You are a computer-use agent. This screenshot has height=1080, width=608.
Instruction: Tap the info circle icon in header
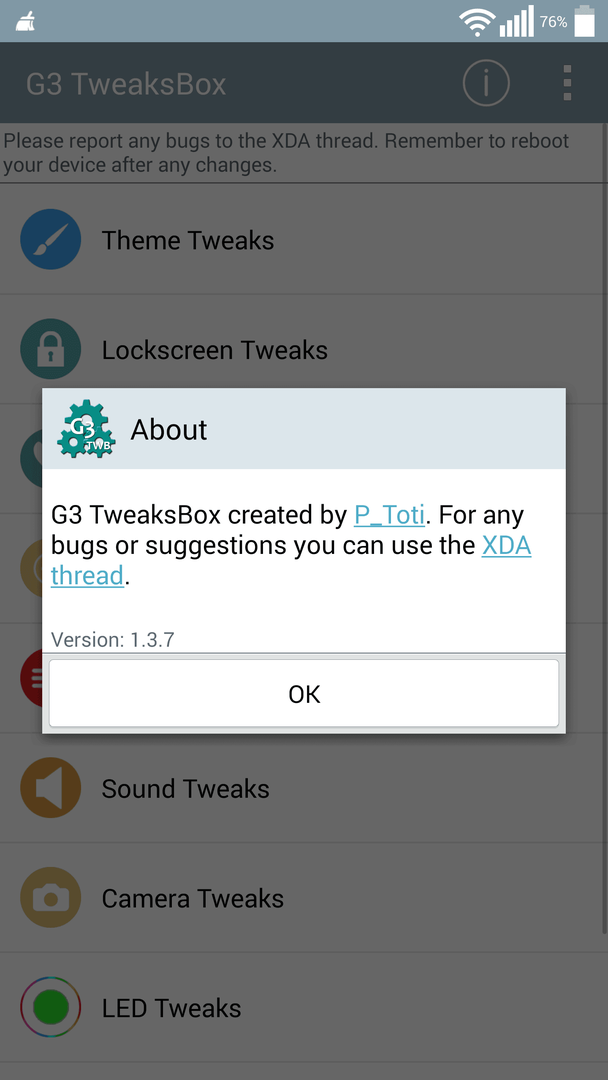point(486,83)
